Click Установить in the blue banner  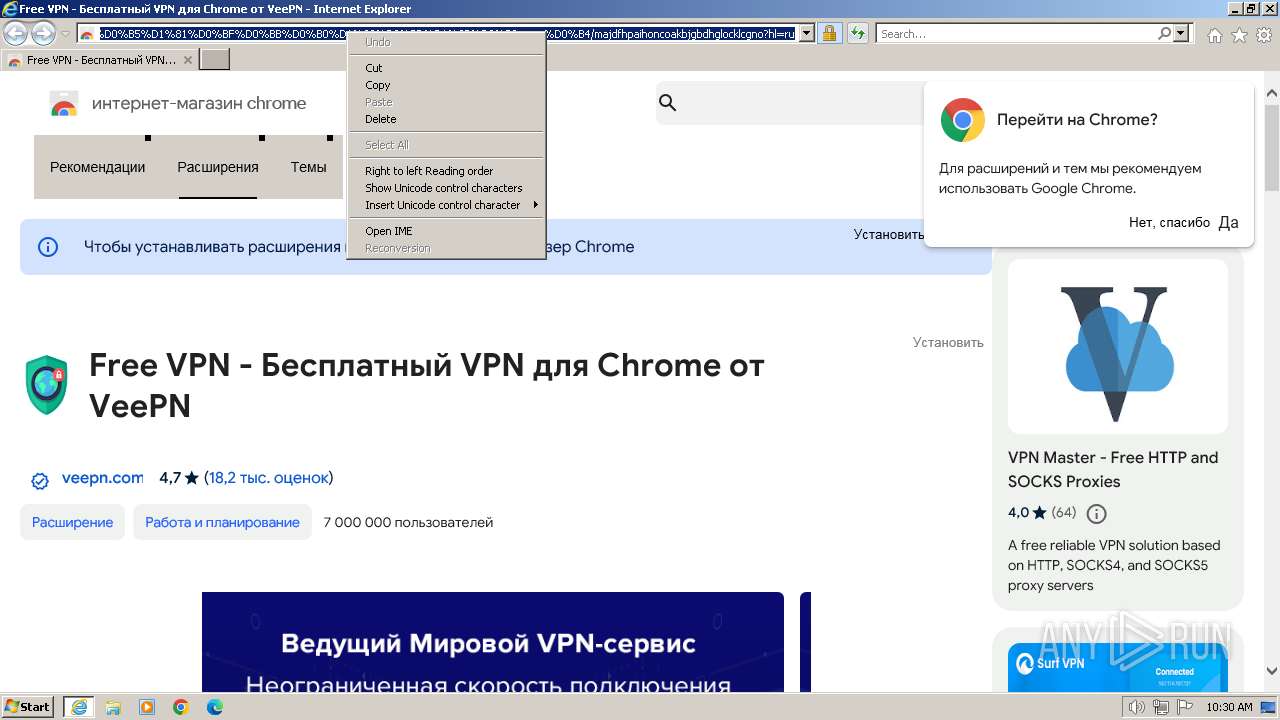point(889,234)
